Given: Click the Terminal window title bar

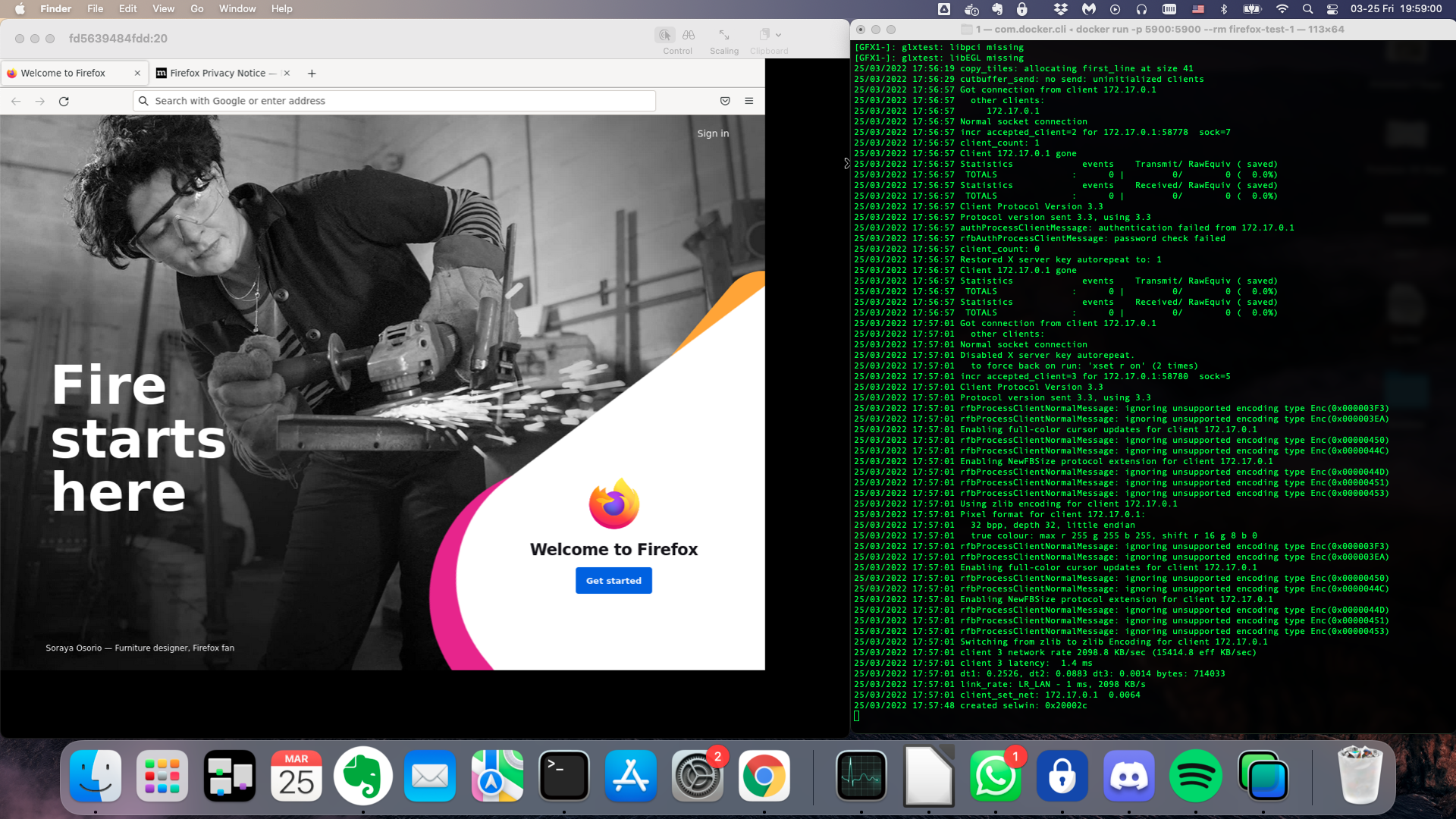Looking at the screenshot, I should (x=1153, y=30).
